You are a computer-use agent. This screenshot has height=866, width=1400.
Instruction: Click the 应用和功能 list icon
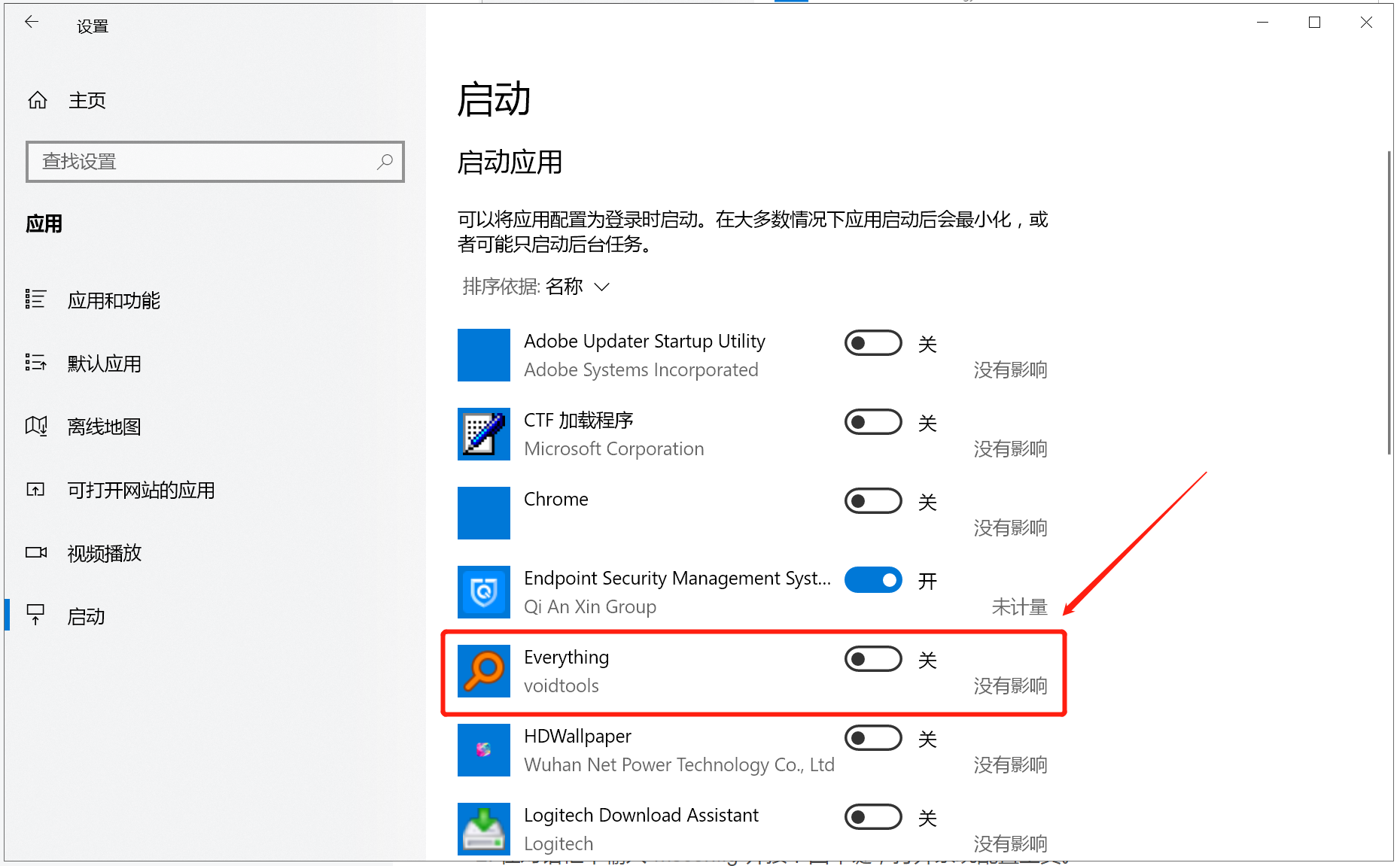coord(35,299)
